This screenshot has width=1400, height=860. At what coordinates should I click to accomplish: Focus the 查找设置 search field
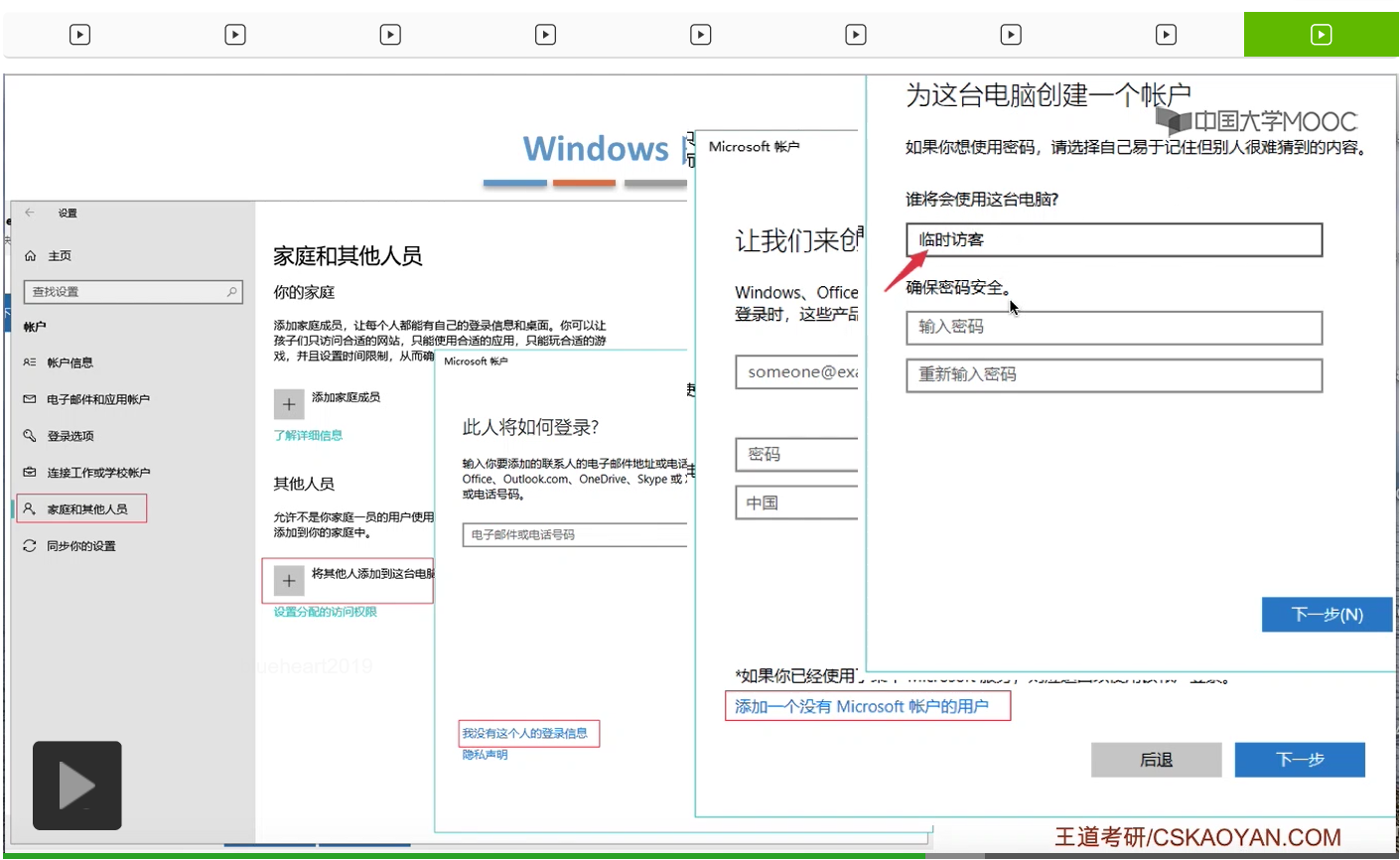point(133,291)
